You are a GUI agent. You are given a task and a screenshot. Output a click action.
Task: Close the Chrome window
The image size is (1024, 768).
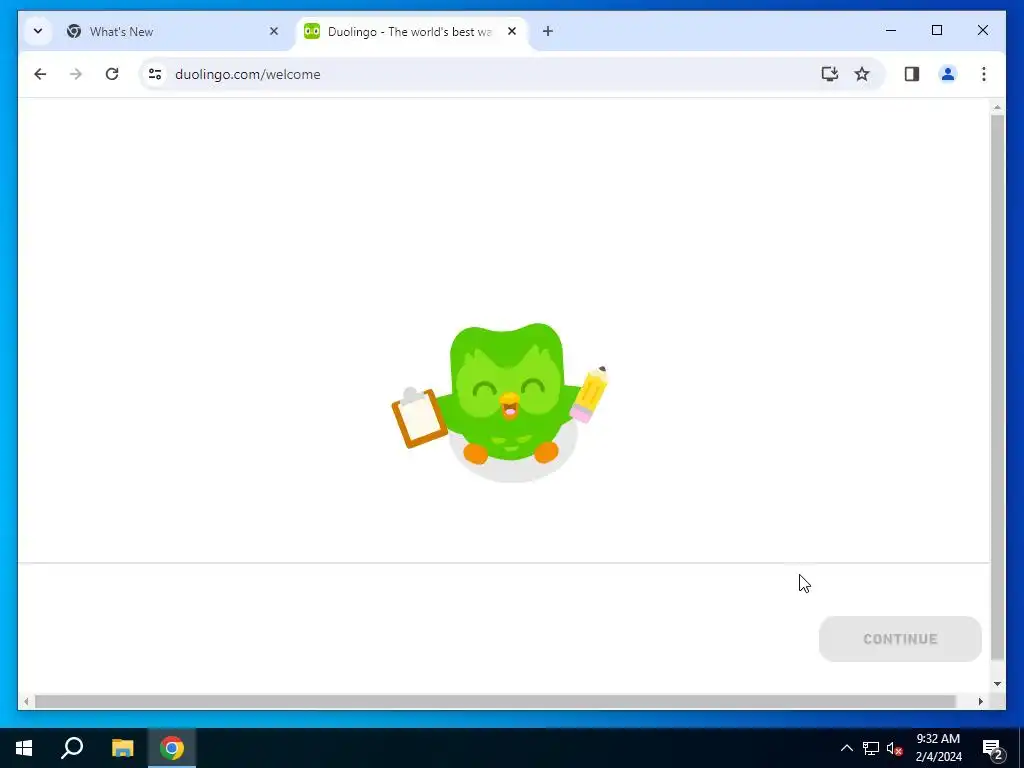[982, 30]
